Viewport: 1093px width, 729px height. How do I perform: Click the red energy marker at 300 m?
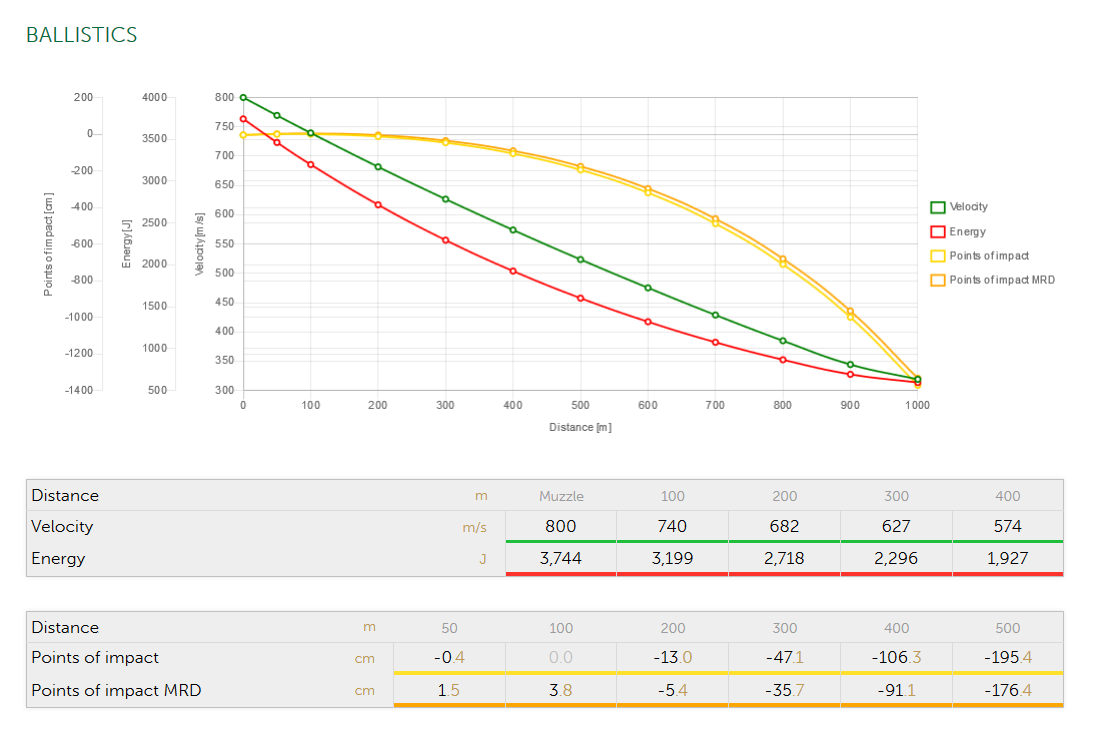click(445, 240)
